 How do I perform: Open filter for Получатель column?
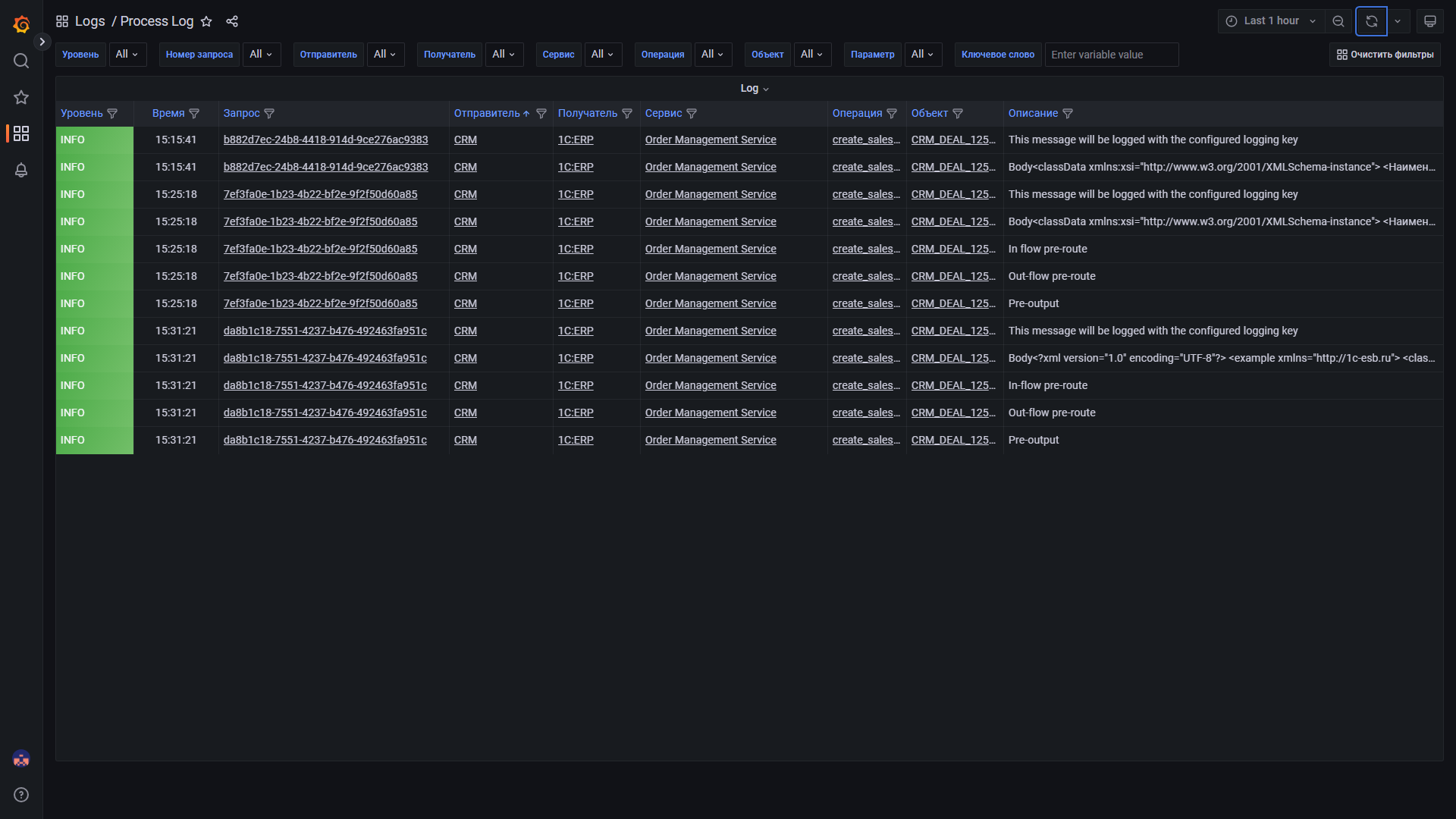coord(627,114)
